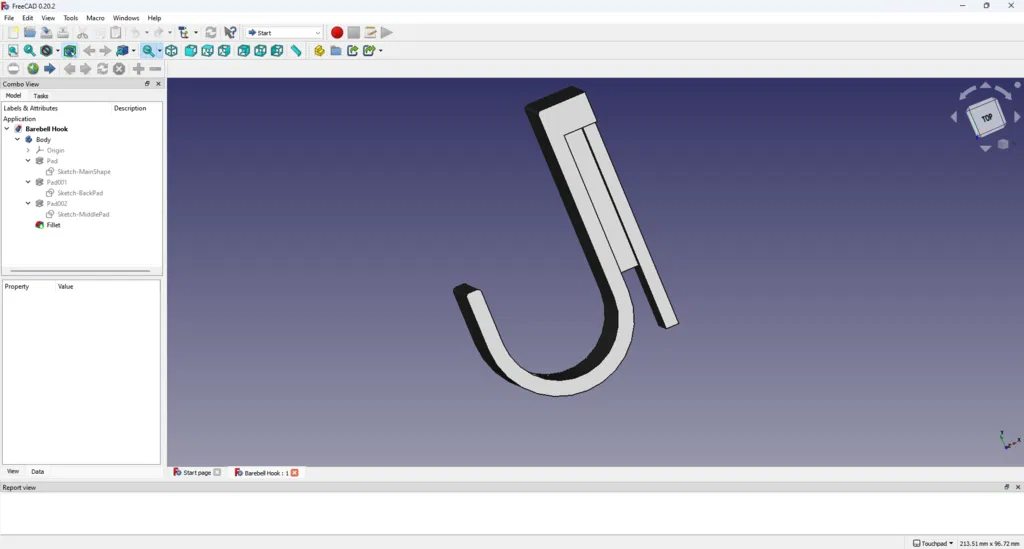Open the workbench selector showing Start
The height and width of the screenshot is (549, 1024).
pos(284,33)
